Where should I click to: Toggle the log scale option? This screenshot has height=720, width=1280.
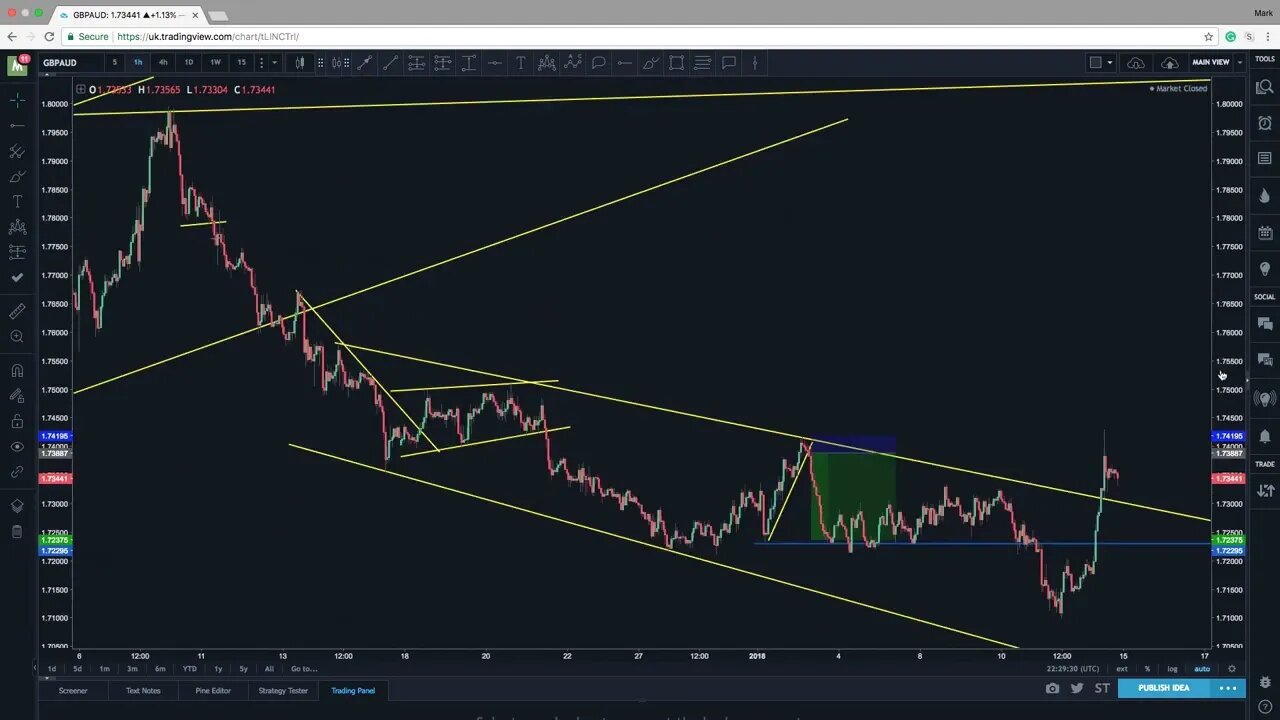point(1172,669)
